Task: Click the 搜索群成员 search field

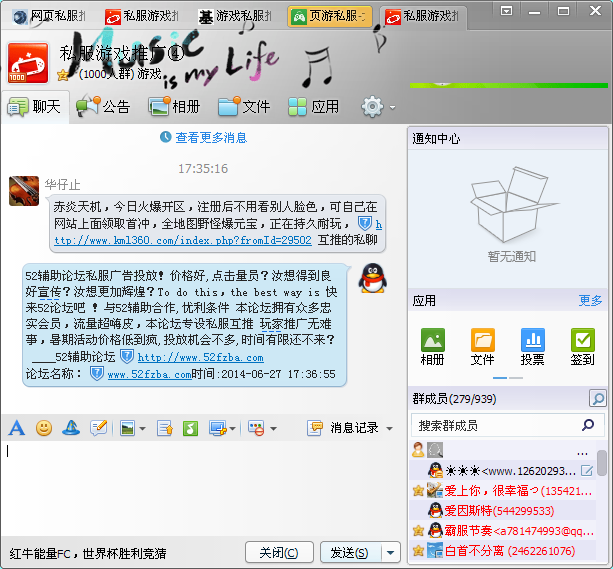Action: point(508,425)
